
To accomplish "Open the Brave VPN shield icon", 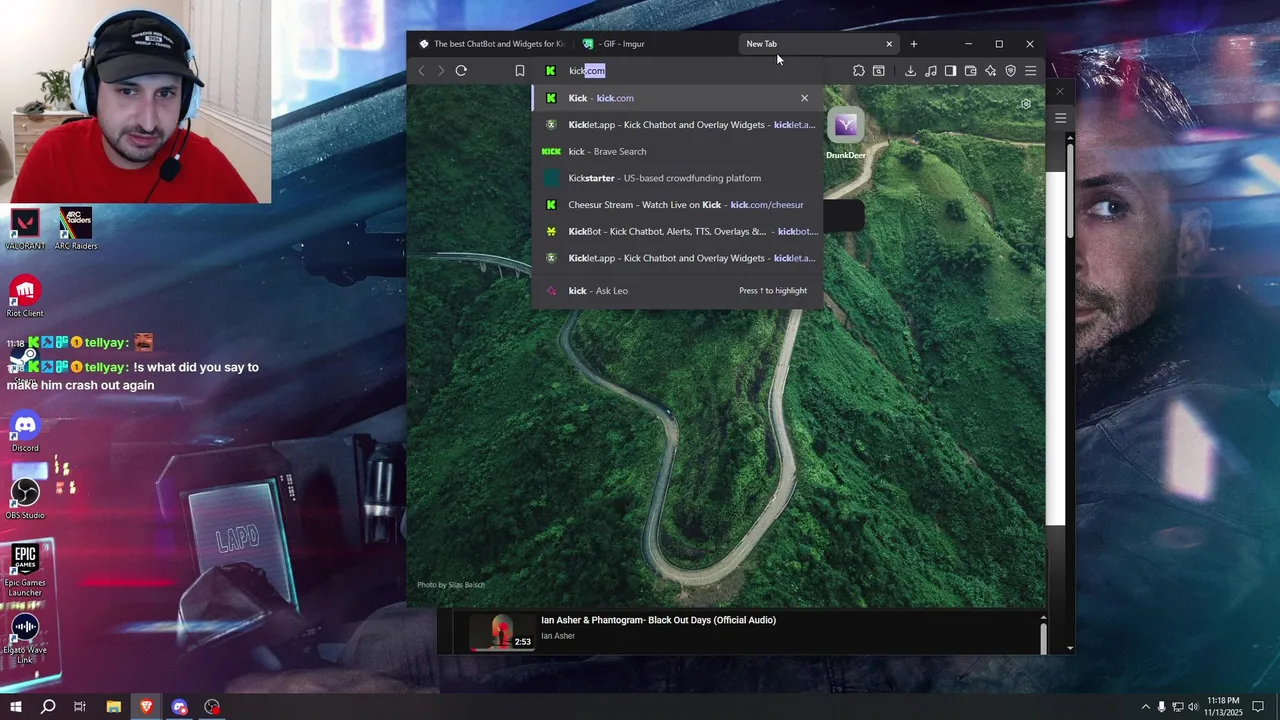I will (1011, 71).
